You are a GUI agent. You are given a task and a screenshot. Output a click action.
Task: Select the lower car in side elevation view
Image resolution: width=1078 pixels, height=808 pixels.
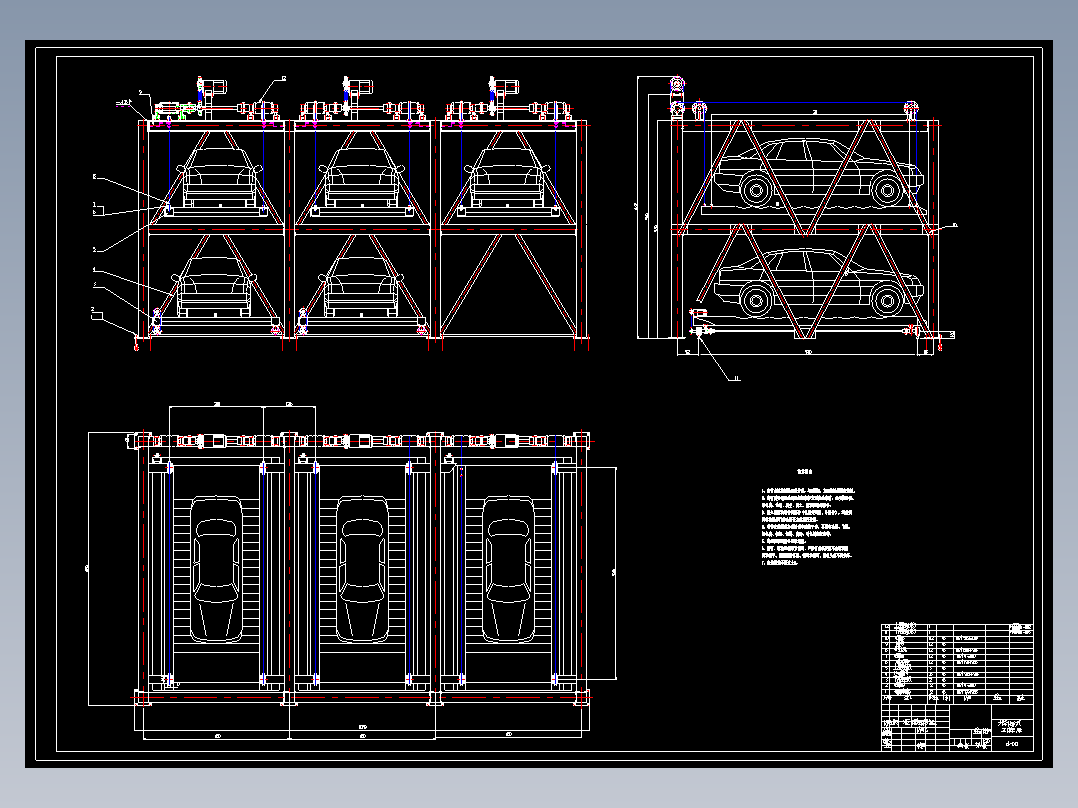coord(818,283)
